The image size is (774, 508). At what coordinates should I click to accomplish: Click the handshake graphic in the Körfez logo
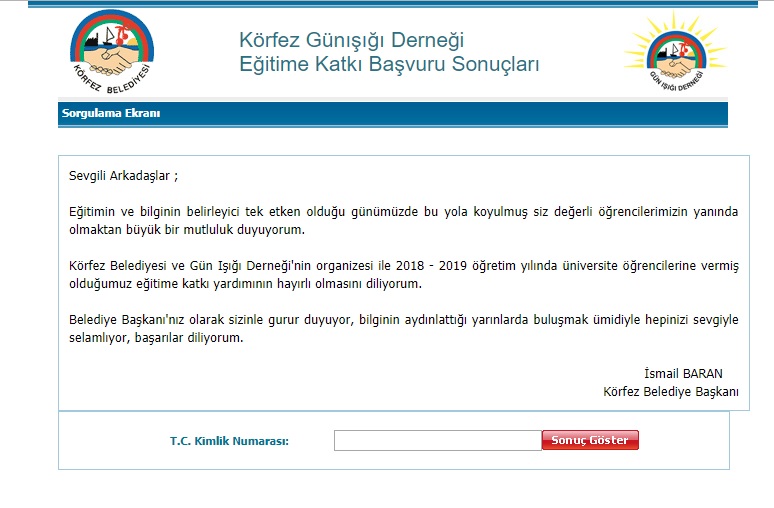(x=113, y=60)
